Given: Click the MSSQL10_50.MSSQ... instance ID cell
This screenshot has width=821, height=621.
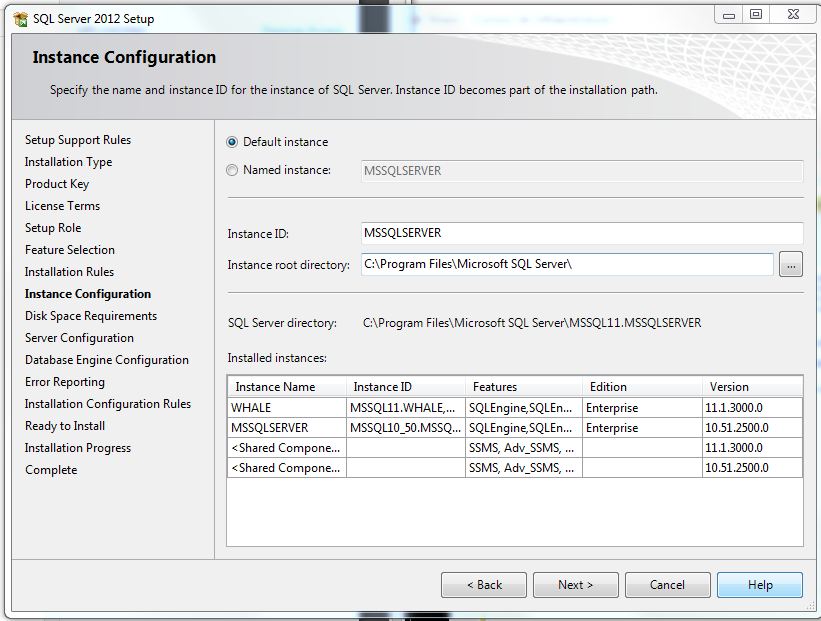Looking at the screenshot, I should coord(406,427).
